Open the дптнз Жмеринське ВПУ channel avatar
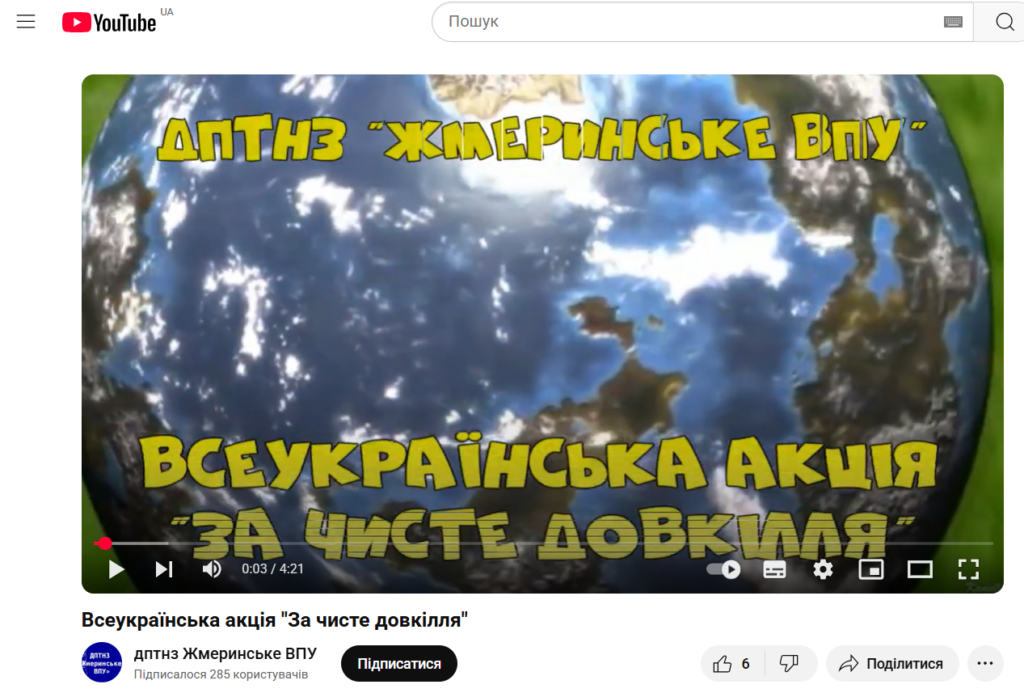This screenshot has width=1024, height=693. pyautogui.click(x=102, y=662)
